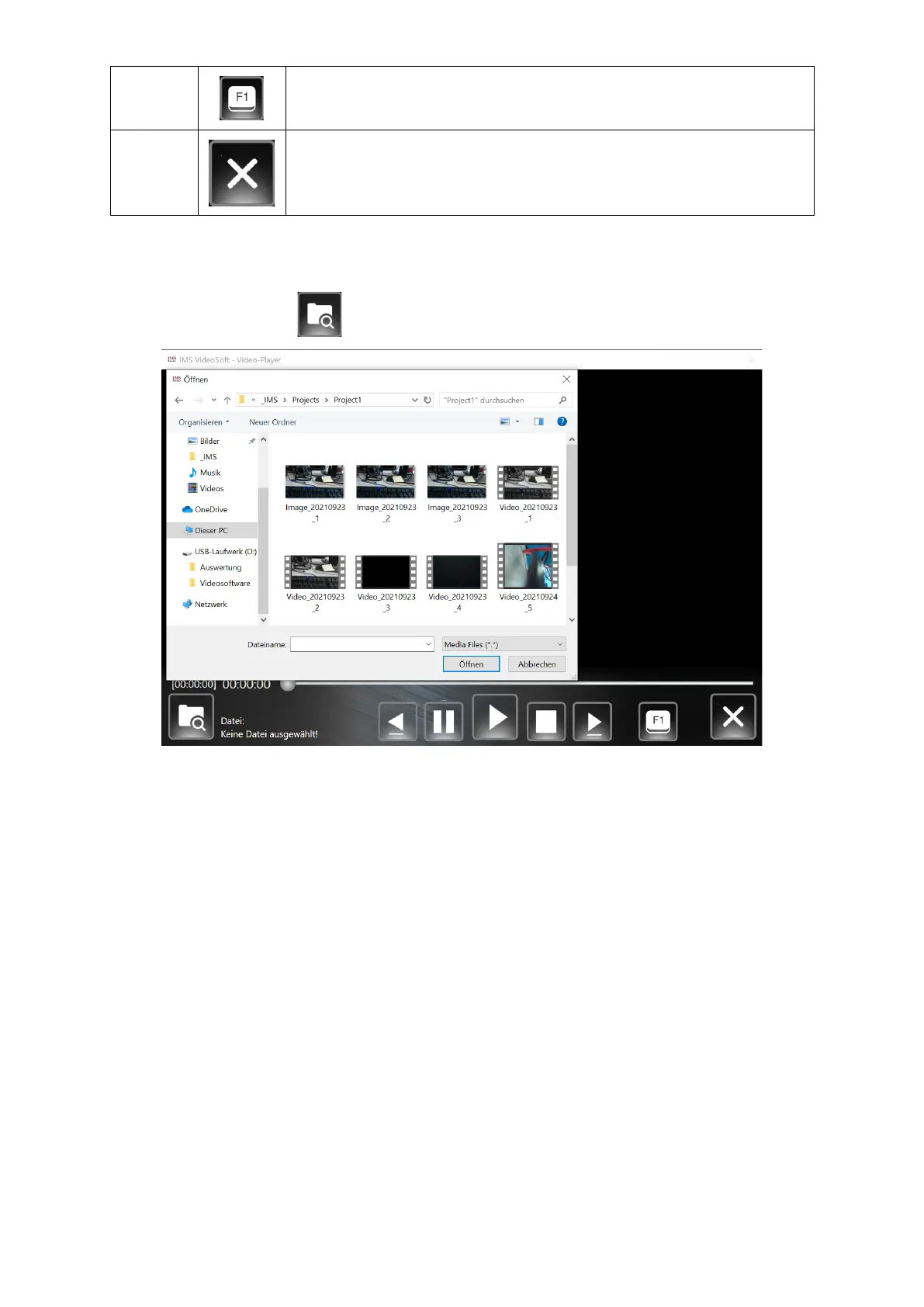Click the Abbrechen button
Screen dimensions: 924x1307
[x=537, y=664]
